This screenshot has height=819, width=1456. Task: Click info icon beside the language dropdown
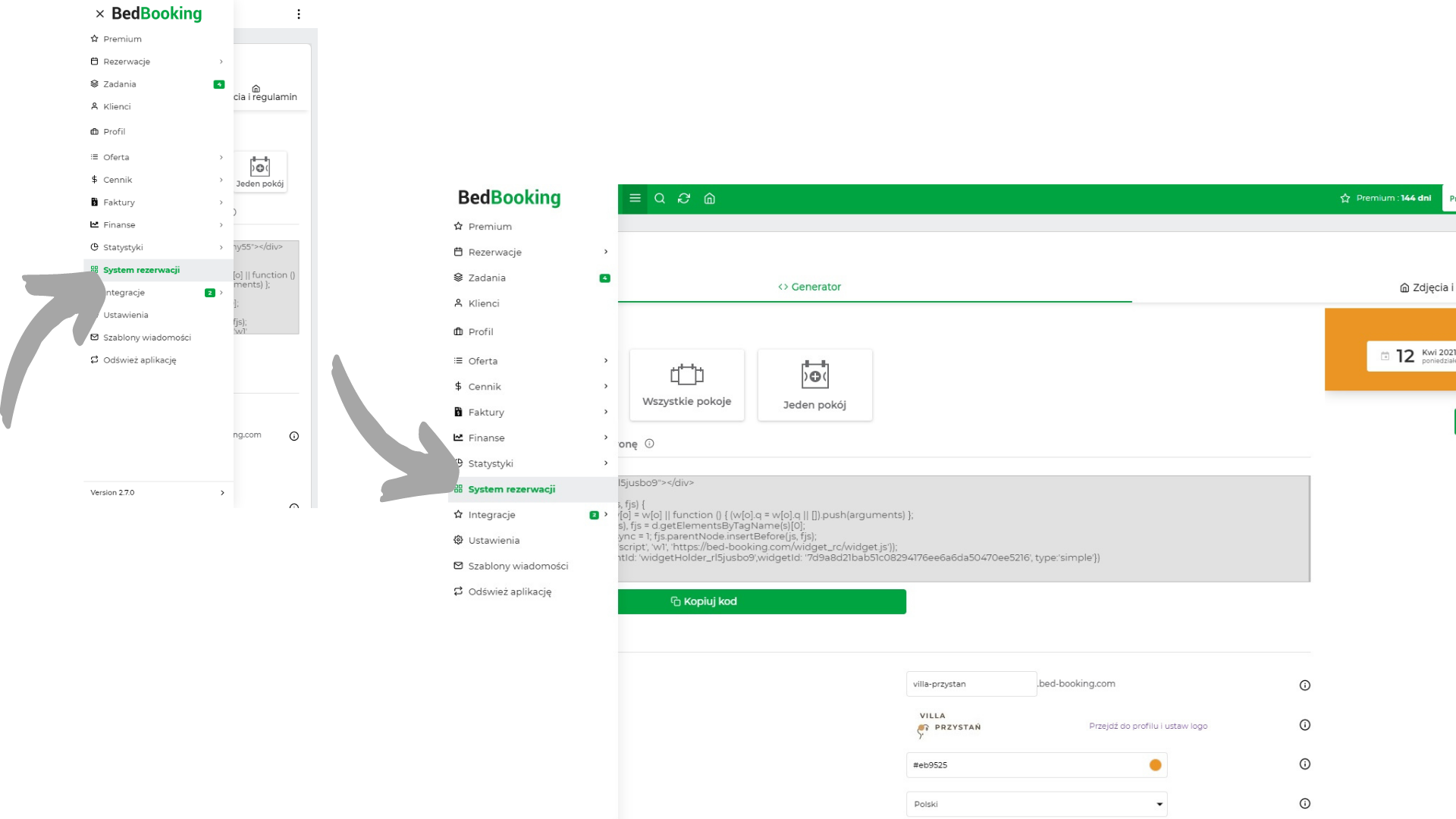1305,804
